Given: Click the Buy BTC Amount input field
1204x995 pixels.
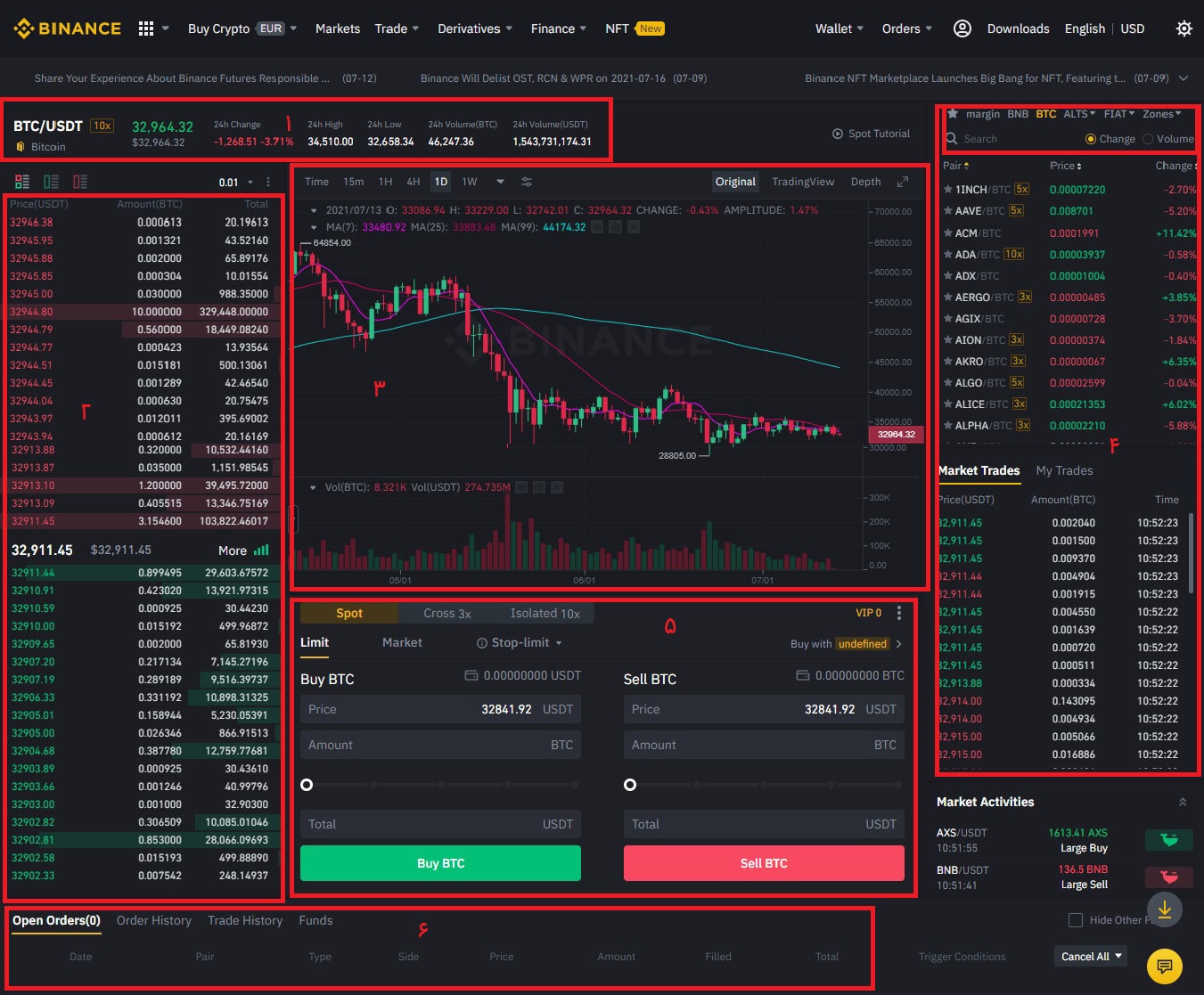Looking at the screenshot, I should tap(440, 745).
